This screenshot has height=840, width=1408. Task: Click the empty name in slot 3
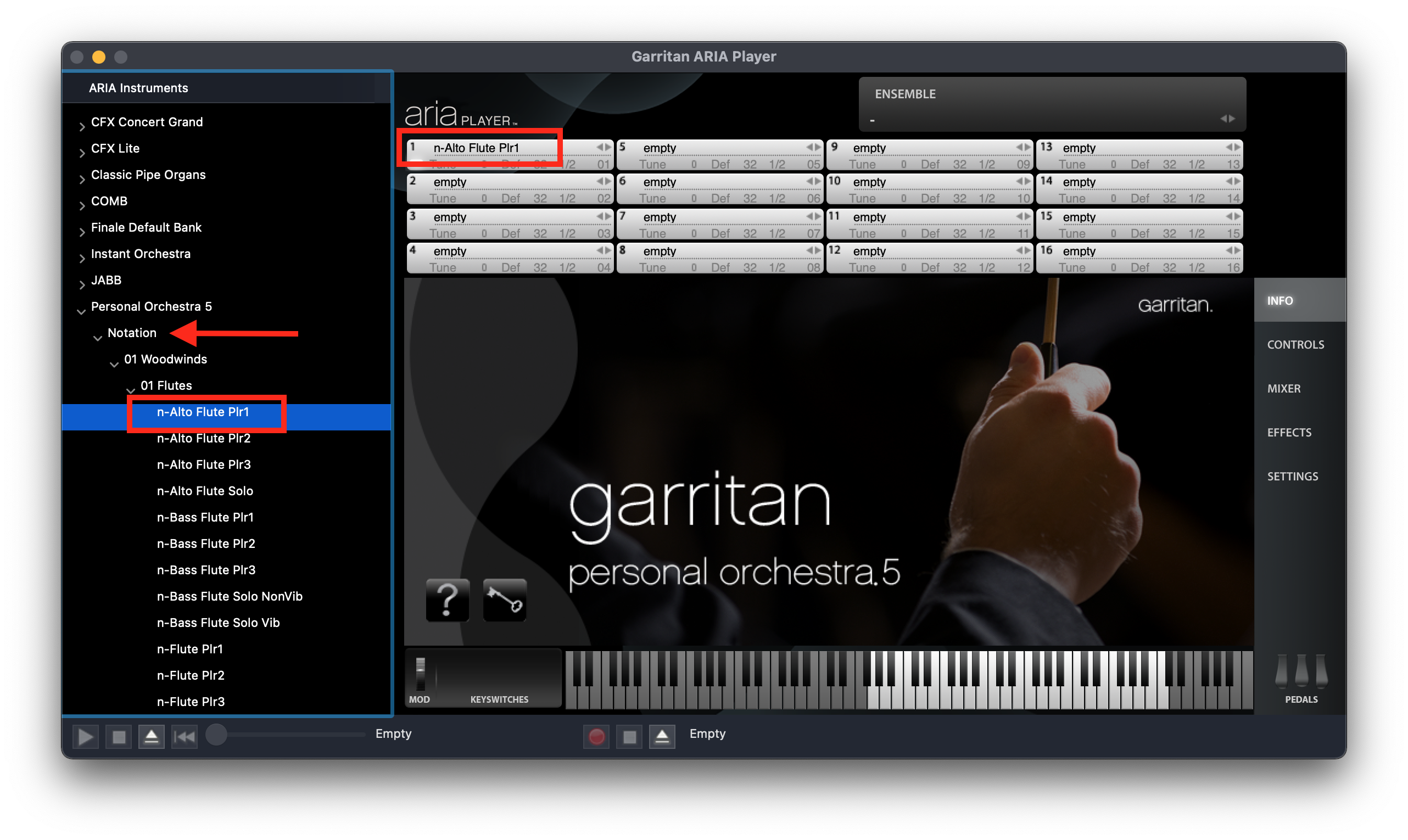[450, 217]
